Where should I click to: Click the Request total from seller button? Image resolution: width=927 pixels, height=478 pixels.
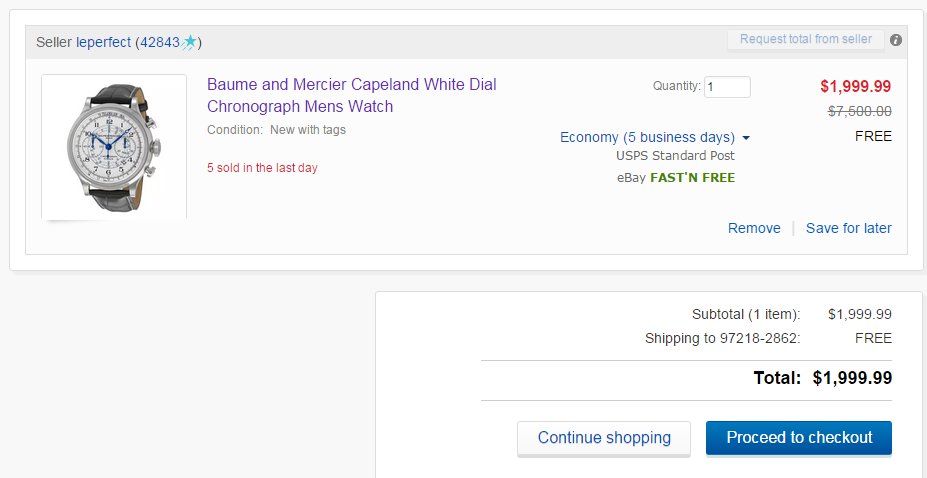point(806,40)
